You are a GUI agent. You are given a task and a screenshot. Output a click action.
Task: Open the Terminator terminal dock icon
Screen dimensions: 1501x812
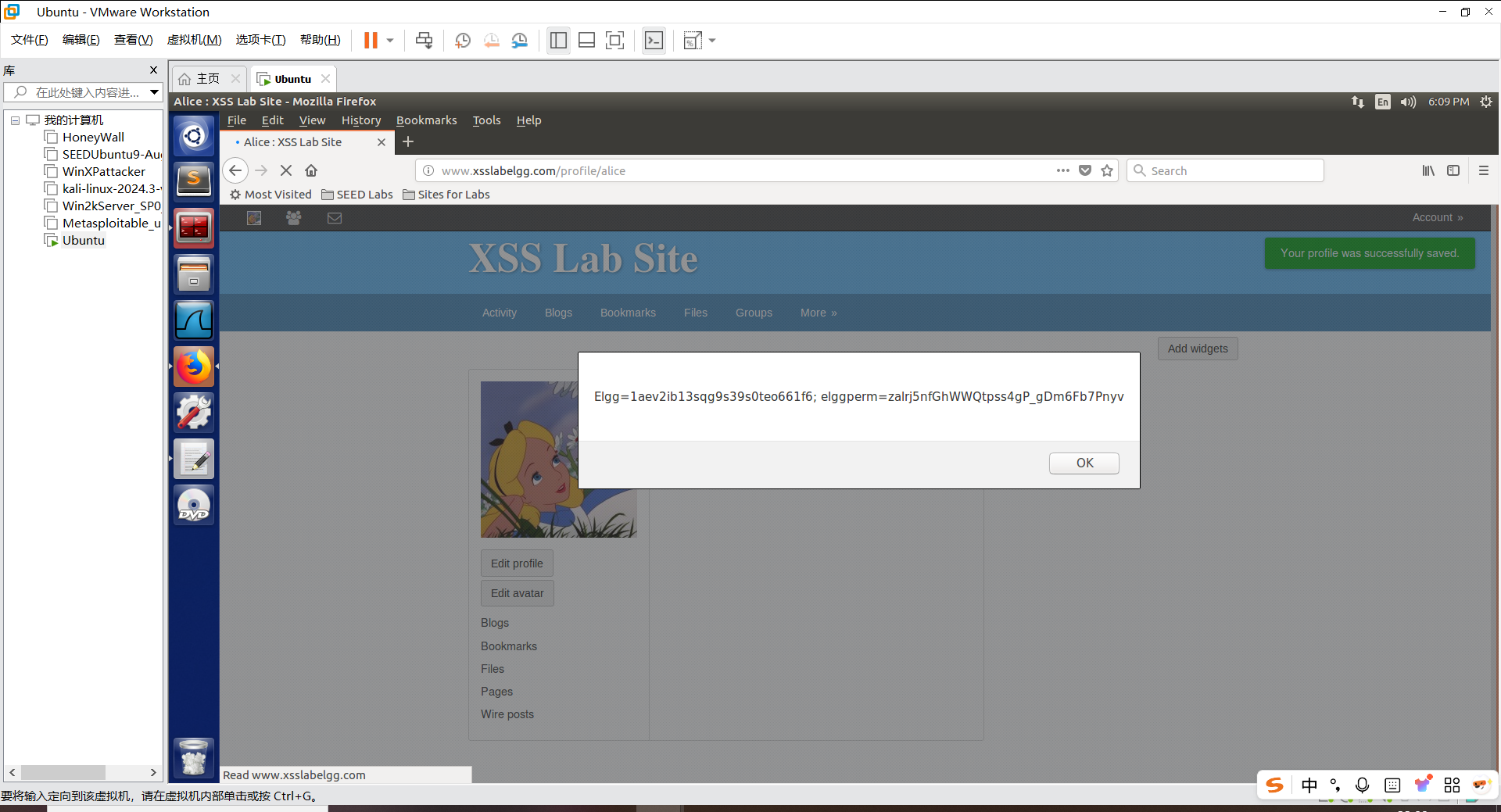[194, 227]
